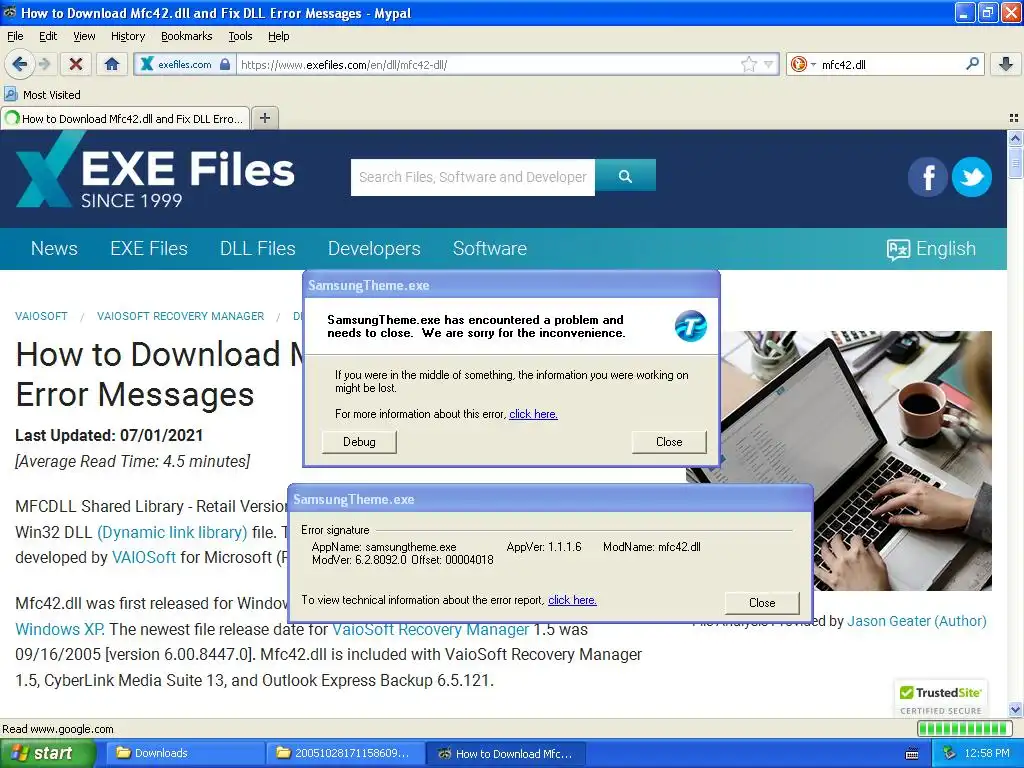Open the Software navigation link
The width and height of the screenshot is (1024, 768).
(489, 248)
